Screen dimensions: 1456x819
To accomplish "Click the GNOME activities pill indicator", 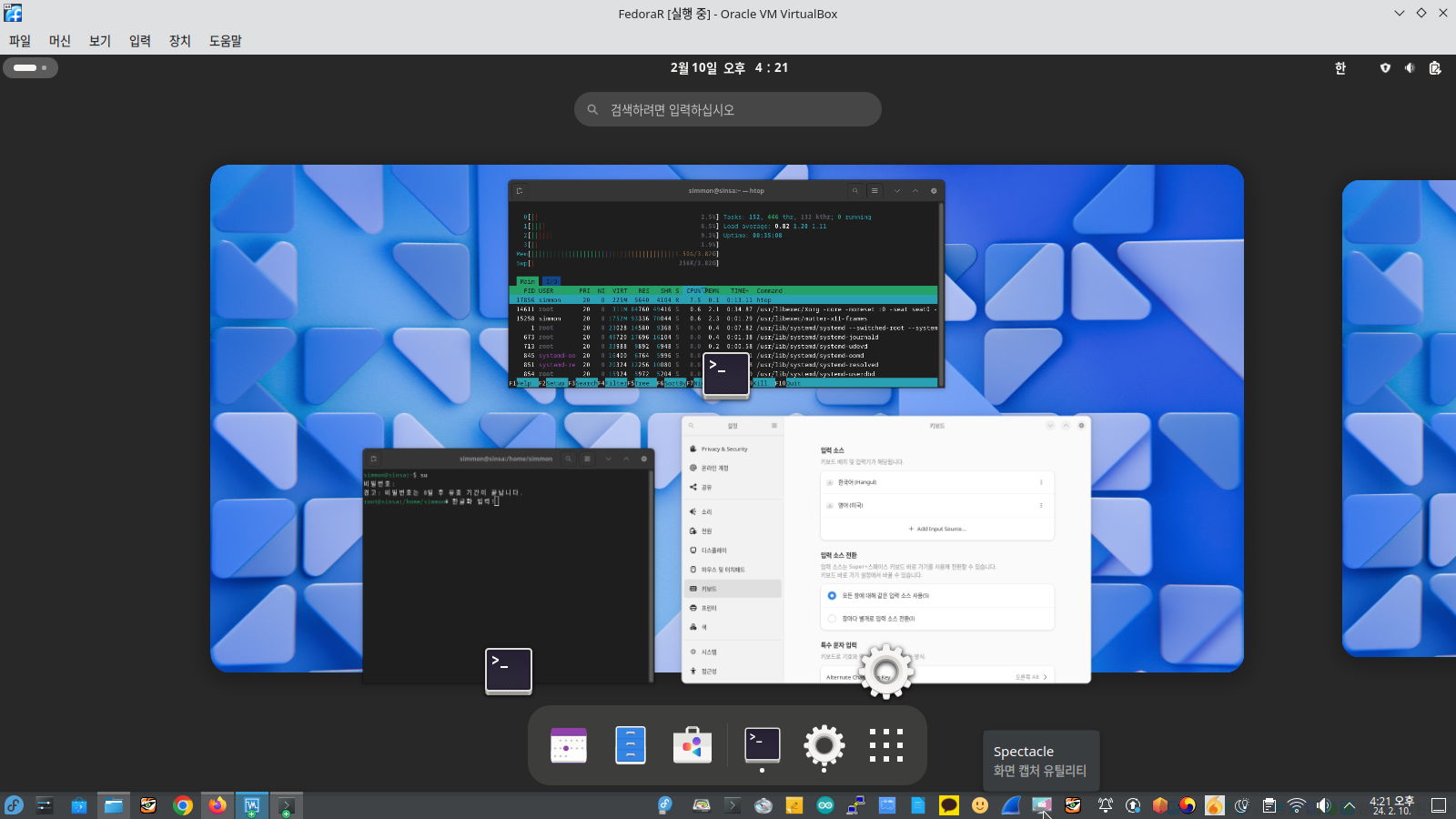I will coord(30,67).
